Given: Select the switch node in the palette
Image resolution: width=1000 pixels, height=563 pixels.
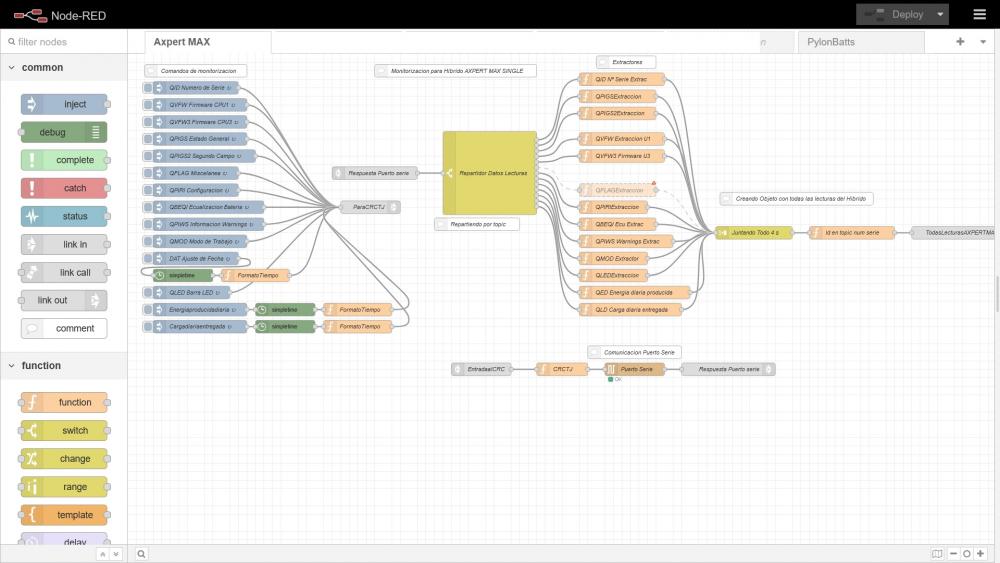Looking at the screenshot, I should [64, 430].
